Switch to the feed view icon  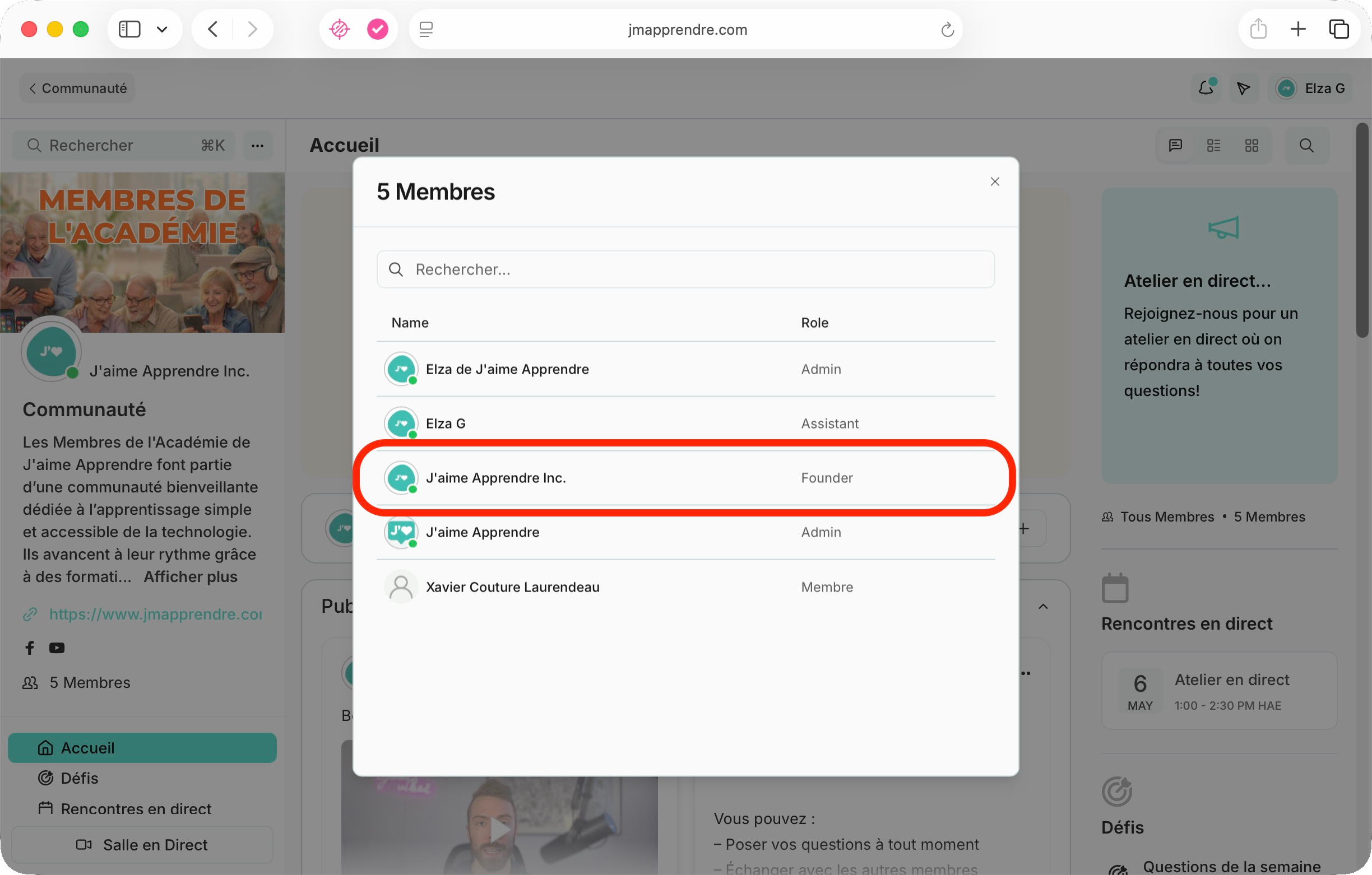coord(1175,145)
